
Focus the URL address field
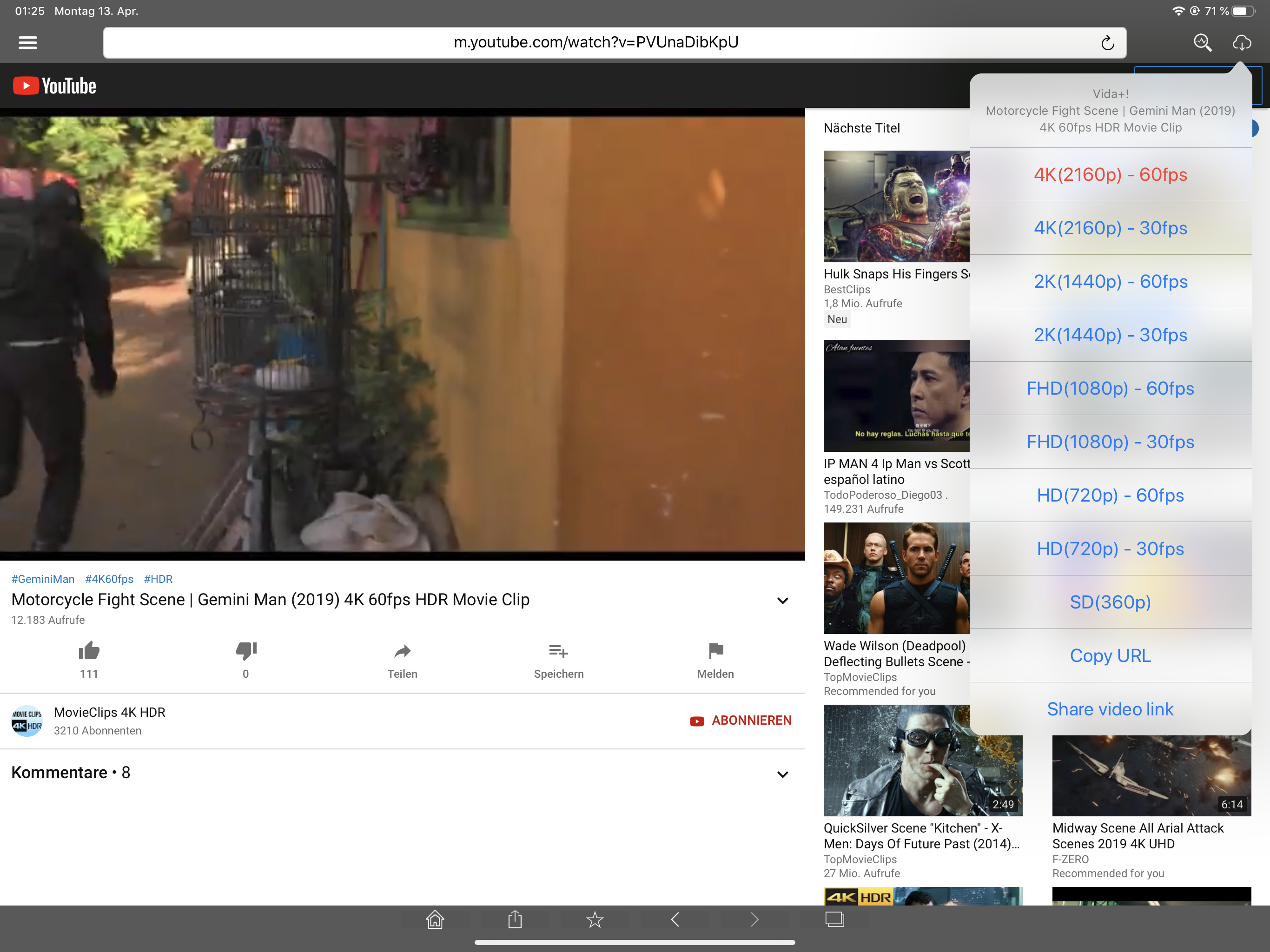coord(595,42)
